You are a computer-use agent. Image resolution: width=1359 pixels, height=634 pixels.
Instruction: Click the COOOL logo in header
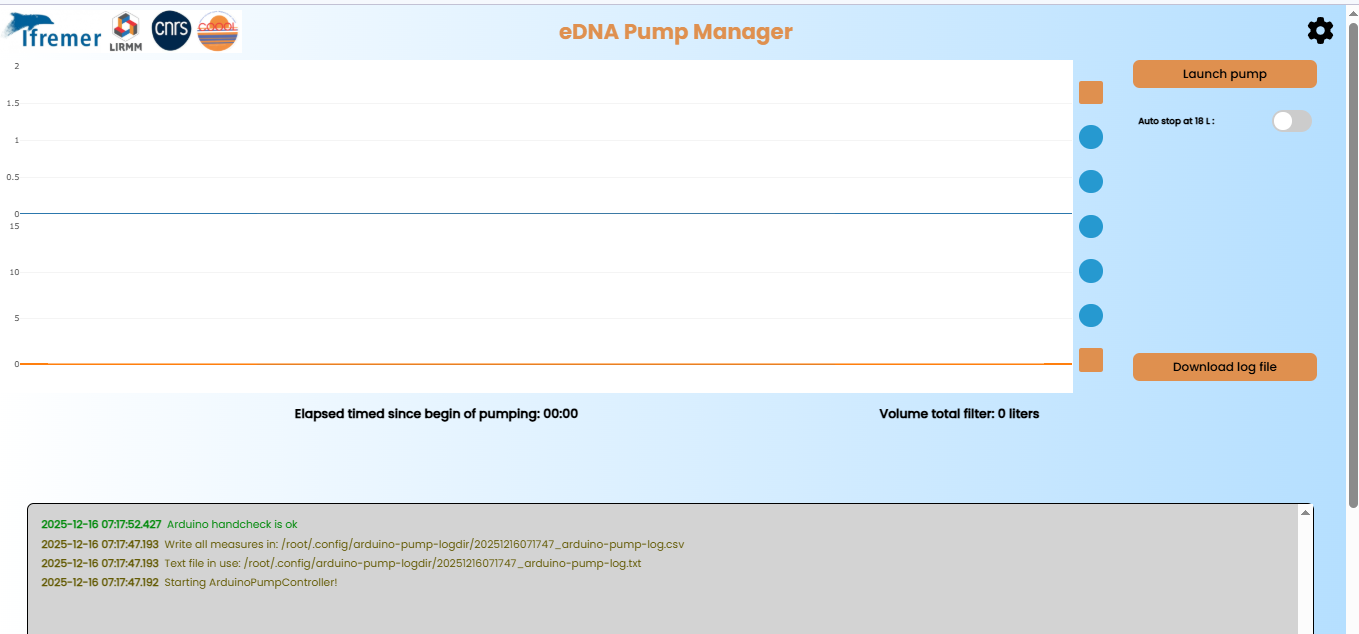click(x=218, y=32)
